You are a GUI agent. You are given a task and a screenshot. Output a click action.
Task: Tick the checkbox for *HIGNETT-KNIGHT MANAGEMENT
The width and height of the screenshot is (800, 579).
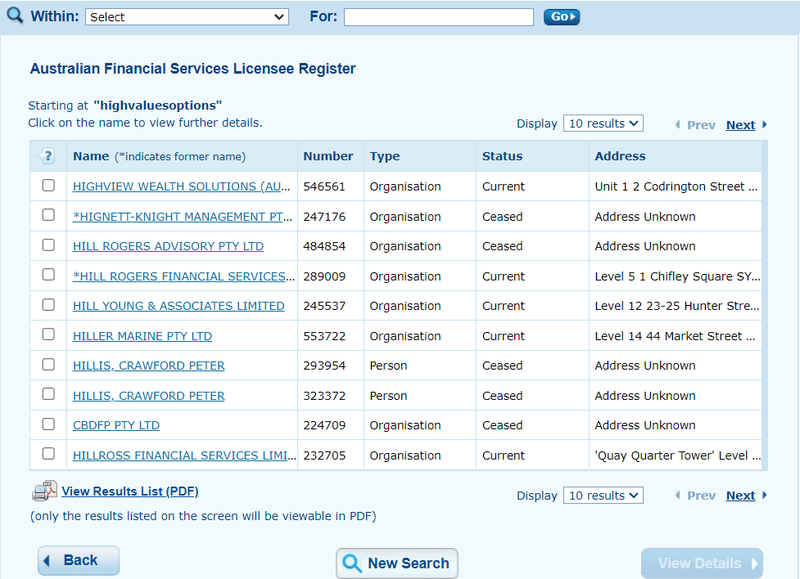click(x=48, y=215)
